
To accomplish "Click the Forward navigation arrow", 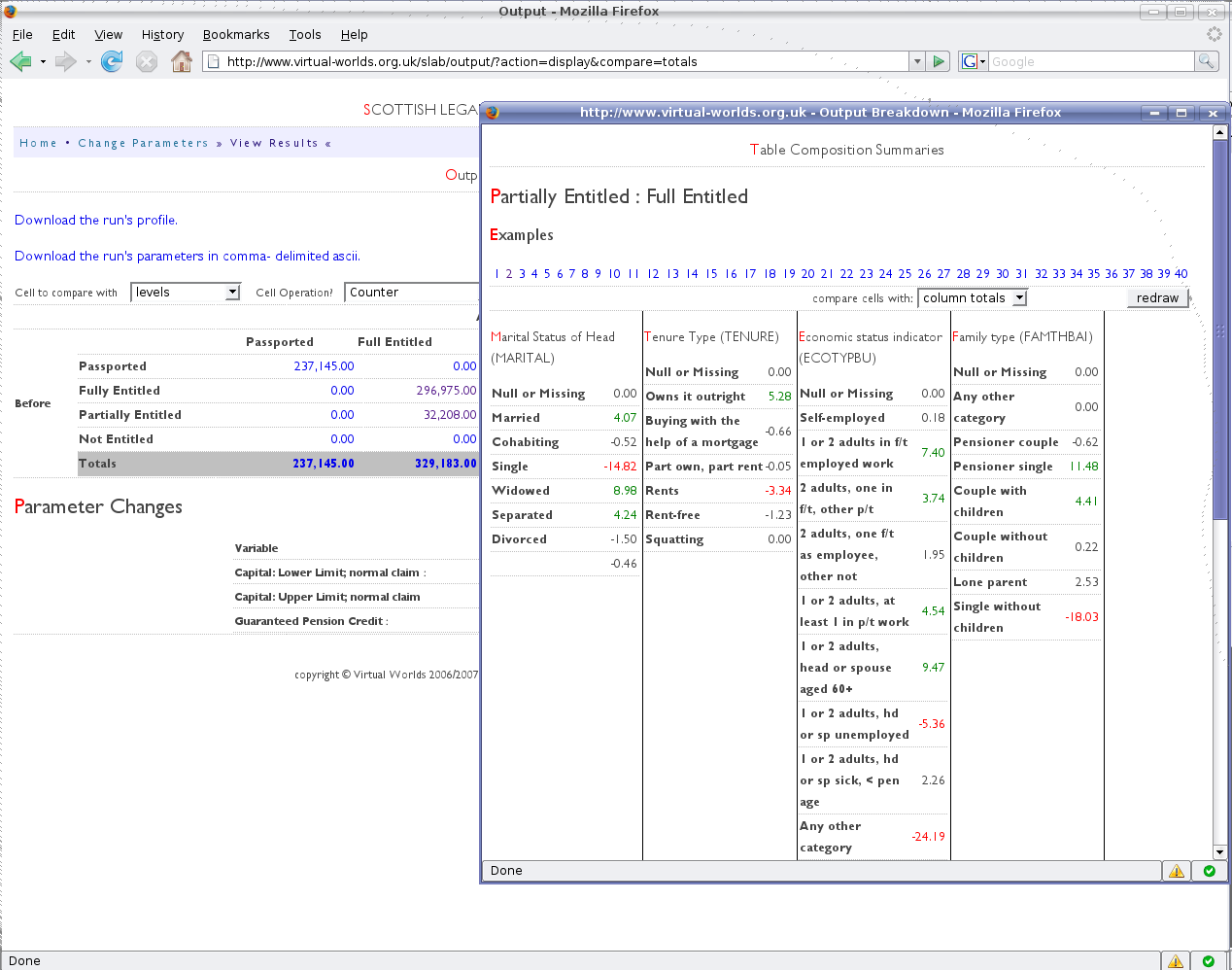I will click(65, 62).
